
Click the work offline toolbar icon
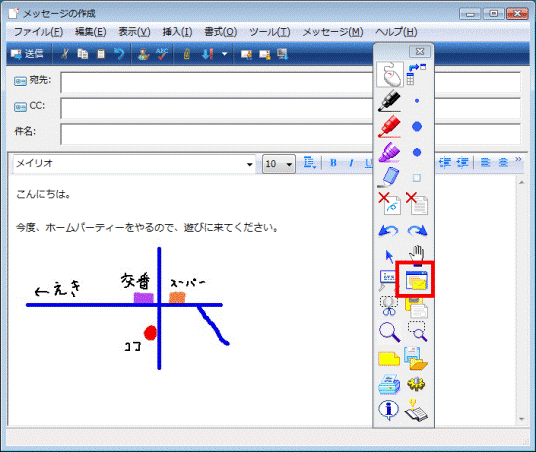(x=283, y=54)
